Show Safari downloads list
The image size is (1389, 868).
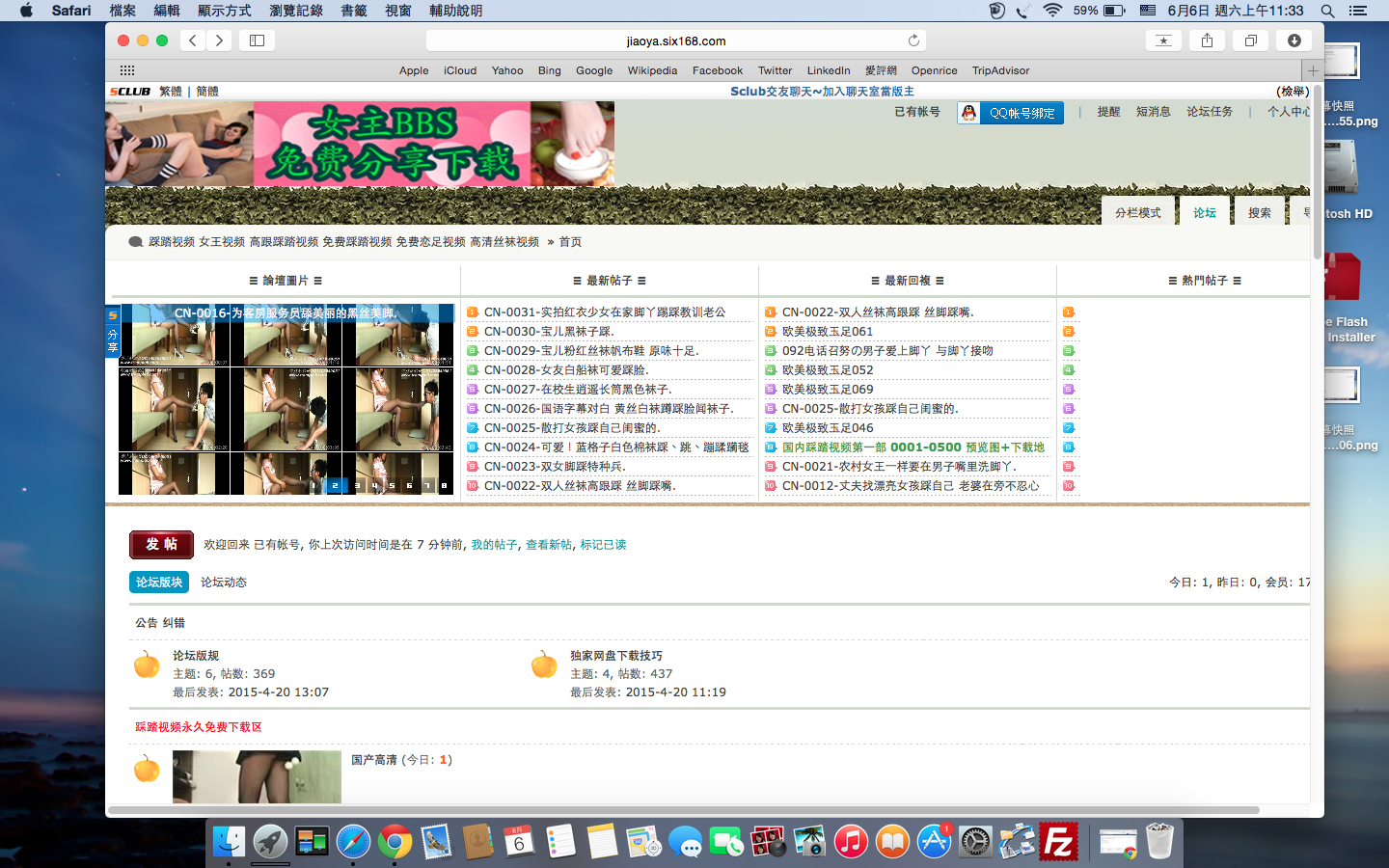tap(1294, 41)
